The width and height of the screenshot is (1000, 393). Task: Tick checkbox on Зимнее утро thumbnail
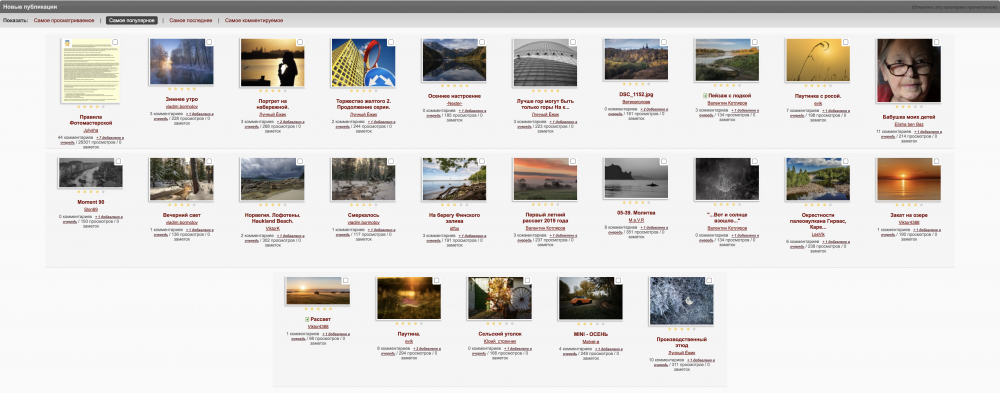click(x=209, y=42)
